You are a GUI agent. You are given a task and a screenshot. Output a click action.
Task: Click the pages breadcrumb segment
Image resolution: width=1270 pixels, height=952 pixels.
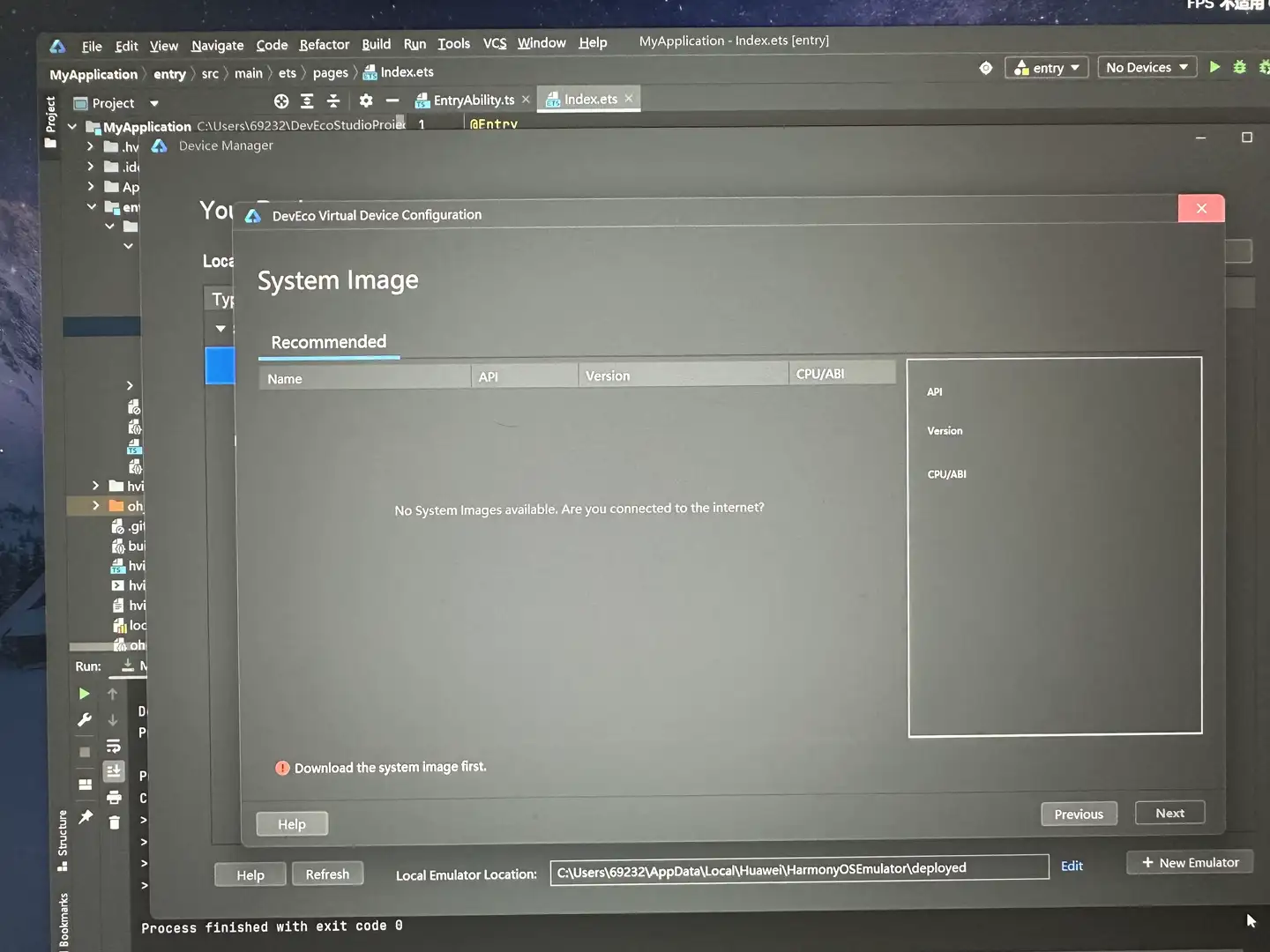coord(330,73)
